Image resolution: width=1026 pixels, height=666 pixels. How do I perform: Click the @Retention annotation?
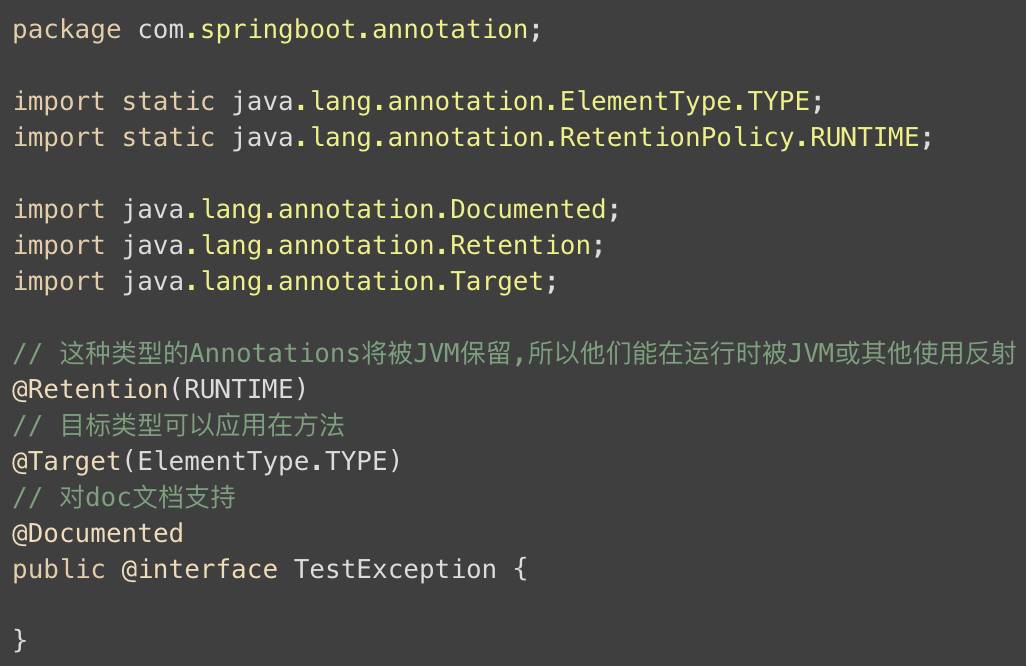tap(90, 390)
